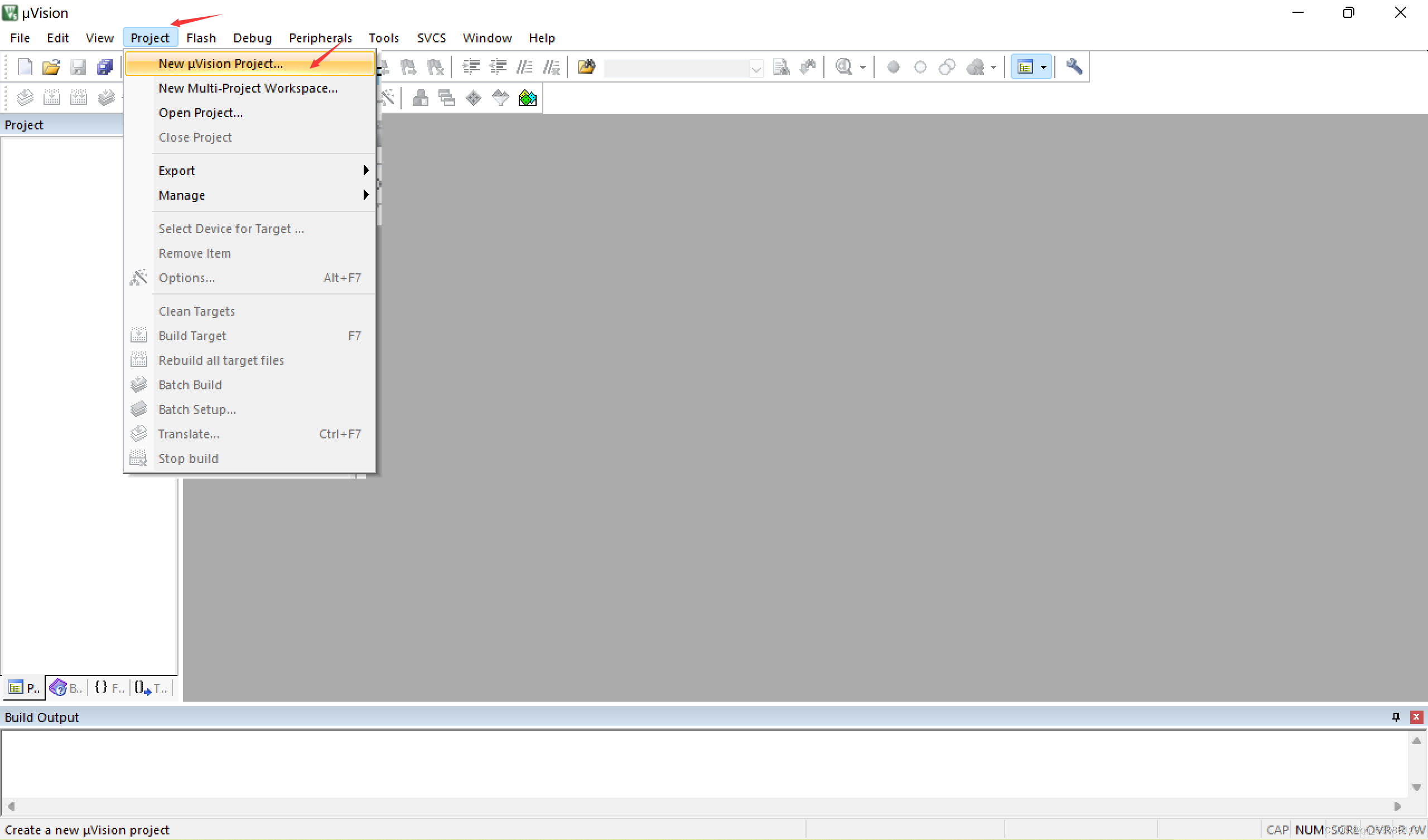Viewport: 1428px width, 840px height.
Task: Click the Insert/Remove Breakpoint red circle
Action: [893, 67]
